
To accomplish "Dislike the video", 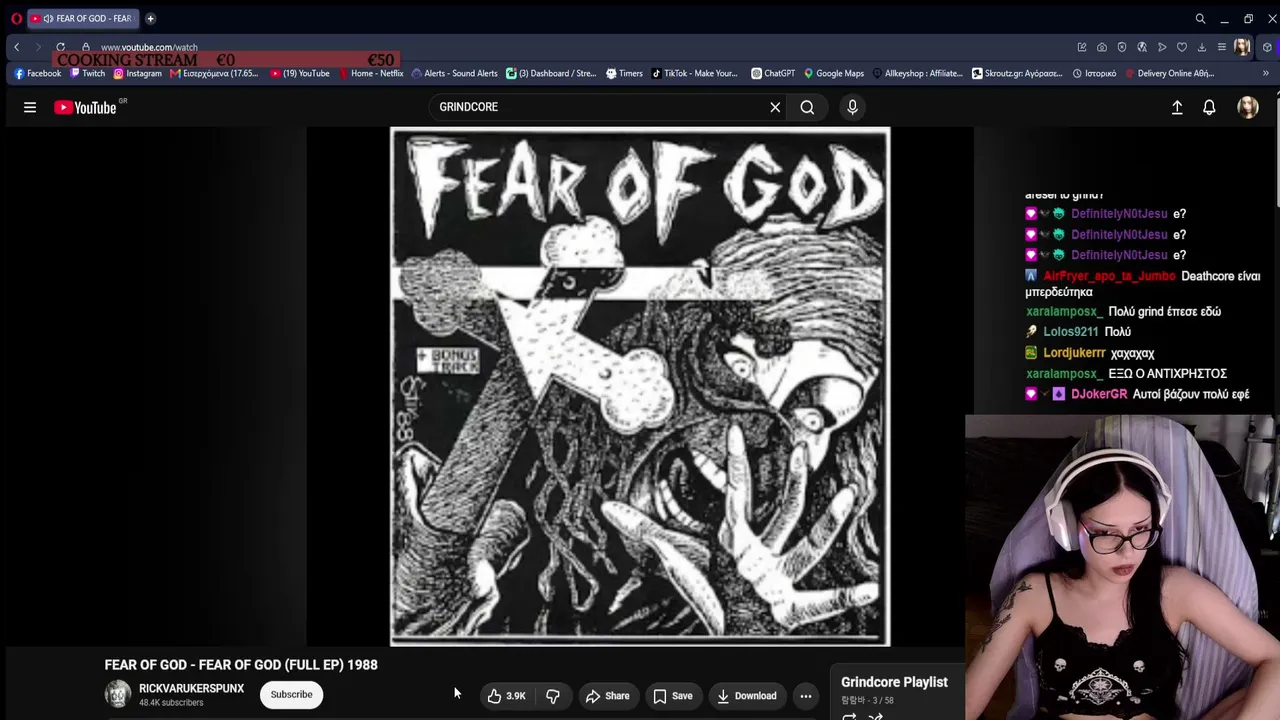I will point(553,696).
